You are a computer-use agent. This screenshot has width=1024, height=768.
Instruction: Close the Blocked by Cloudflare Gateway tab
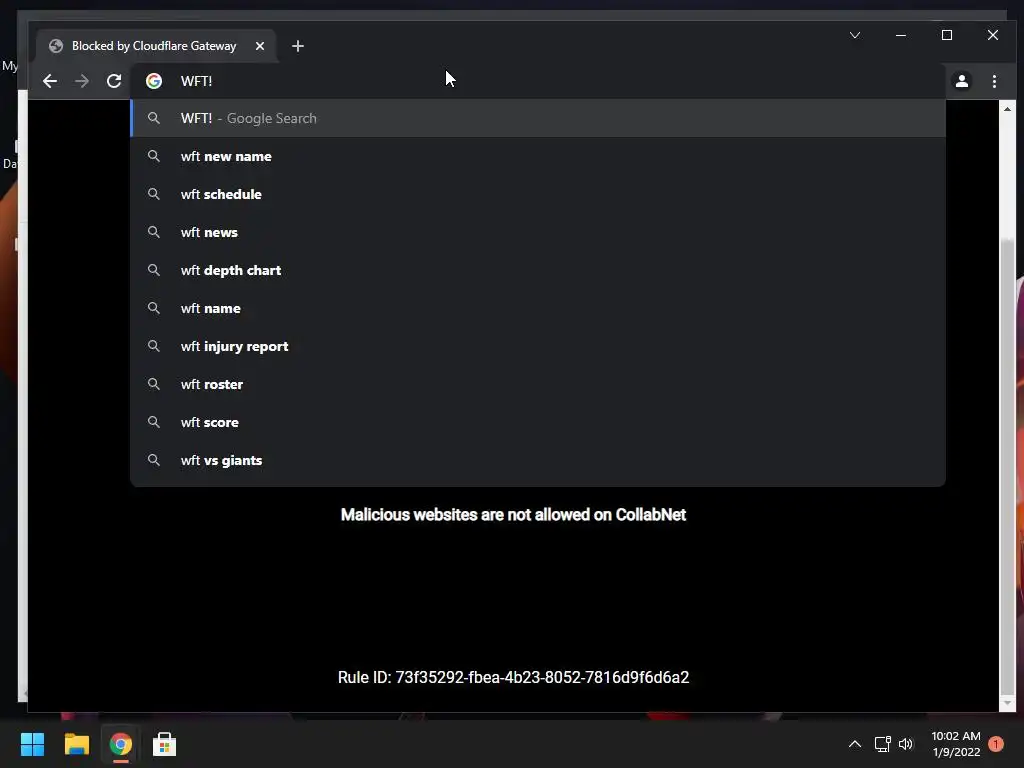point(260,46)
